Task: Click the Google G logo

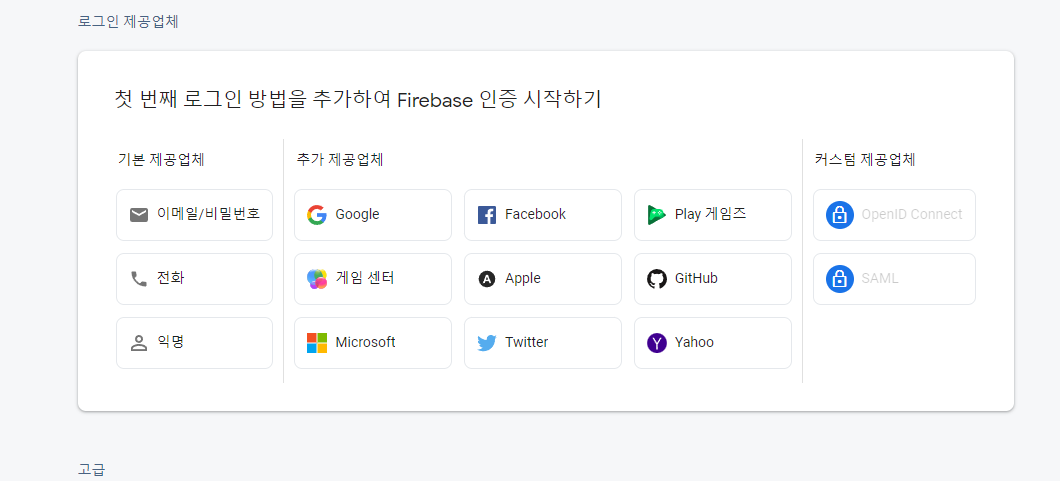Action: [317, 215]
